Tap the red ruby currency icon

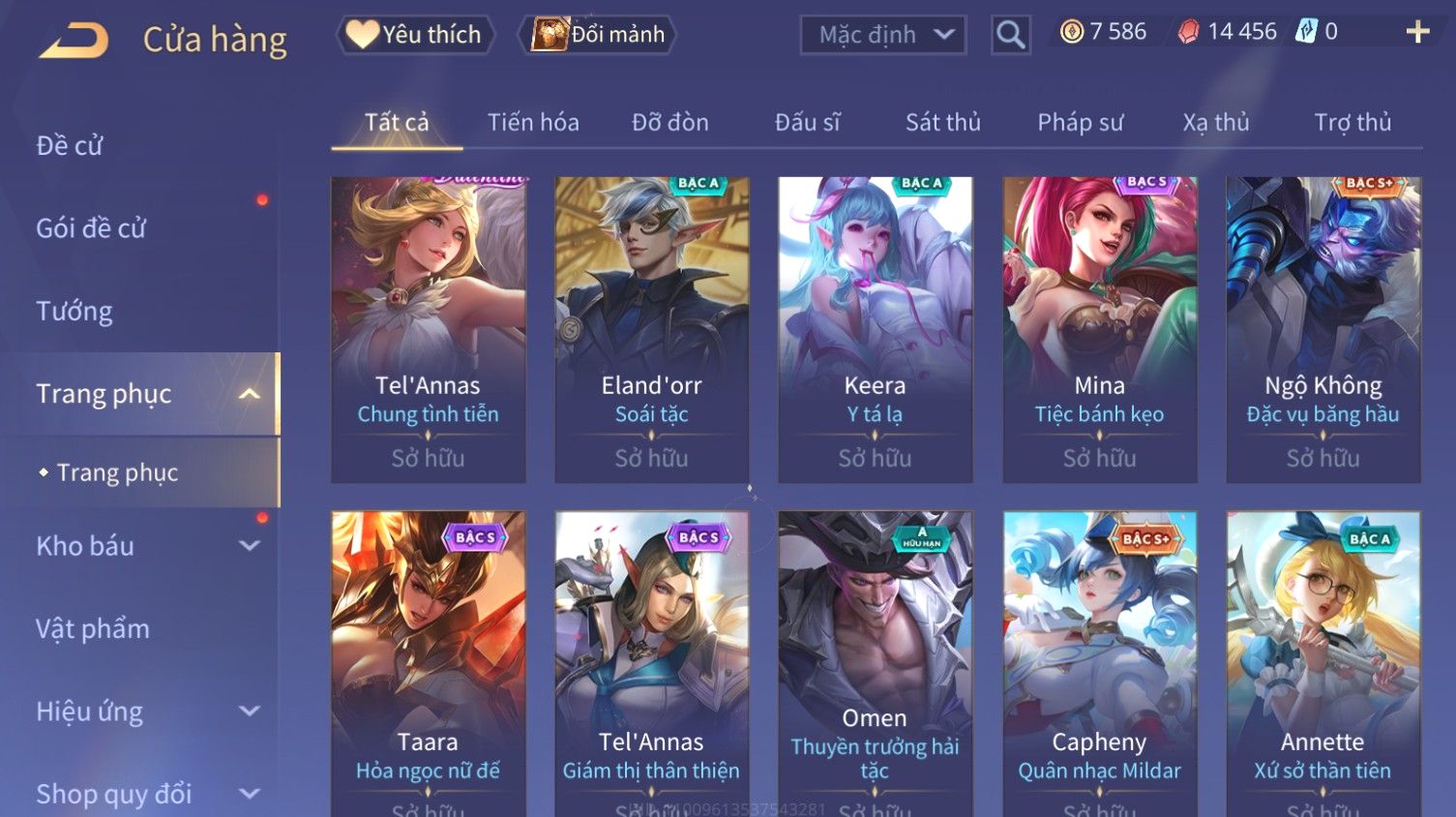coord(1188,32)
